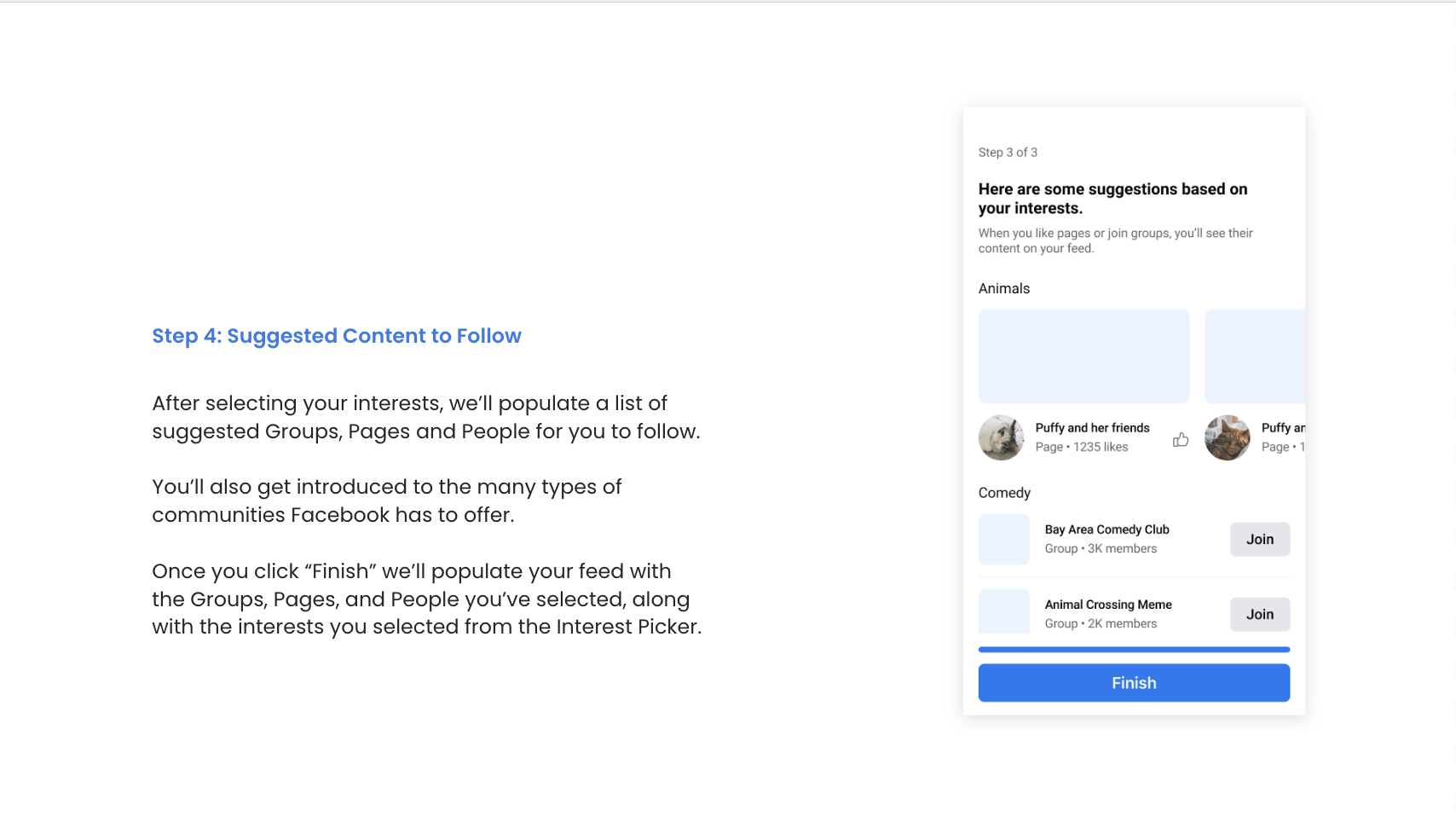
Task: Click the thumbs-up like icon
Action: click(x=1181, y=440)
